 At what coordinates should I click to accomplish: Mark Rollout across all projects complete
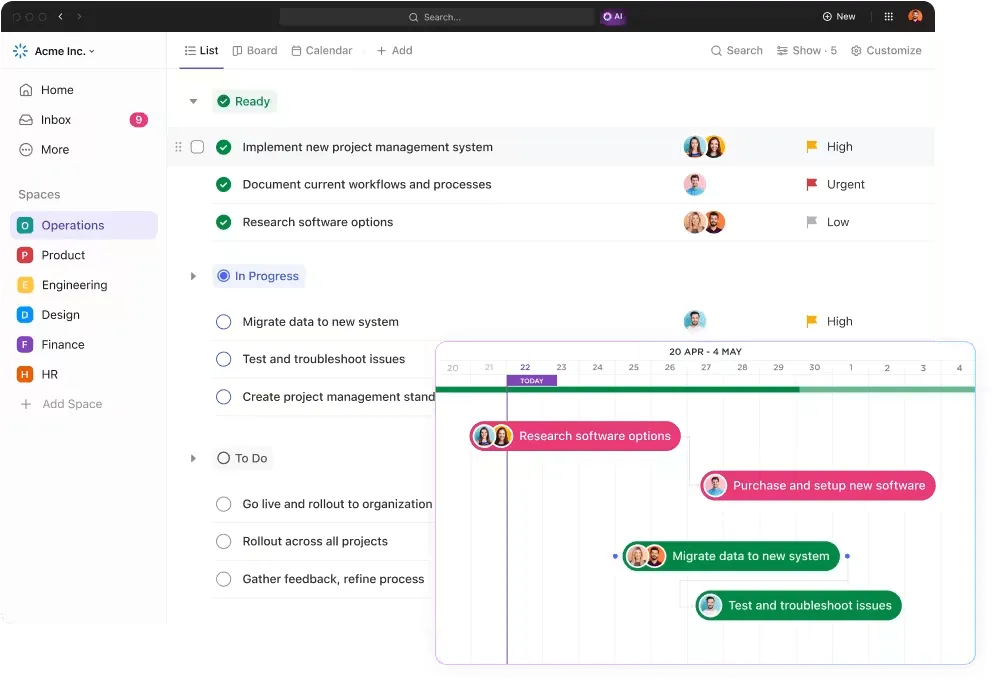pyautogui.click(x=224, y=542)
